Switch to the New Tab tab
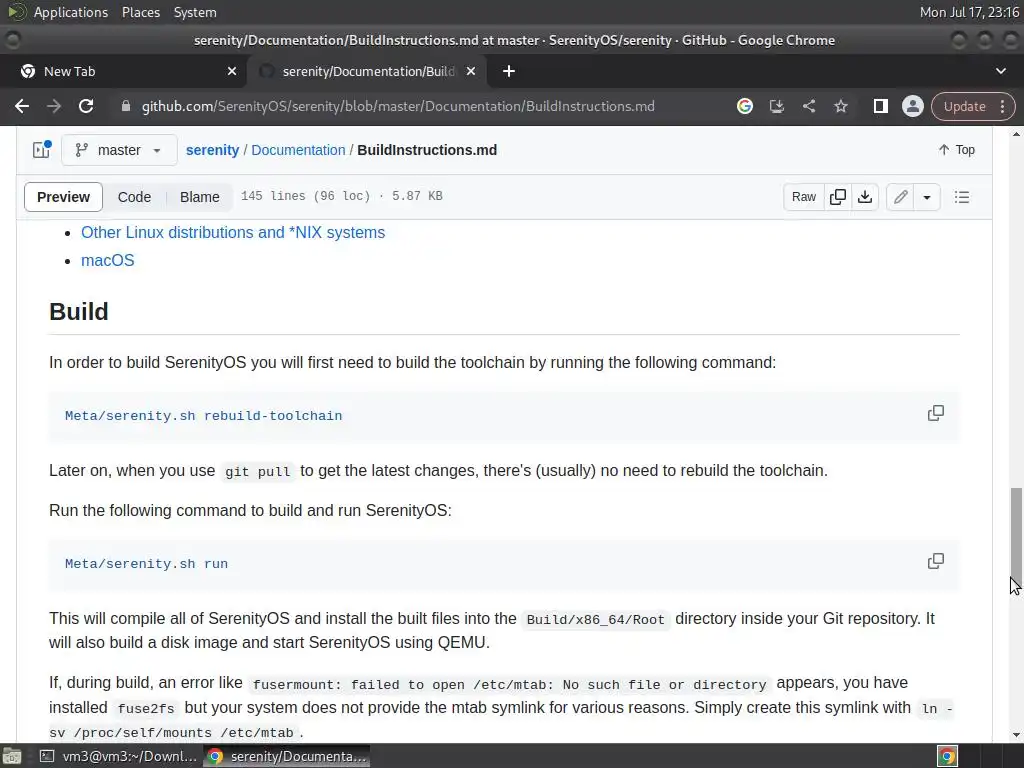Image resolution: width=1024 pixels, height=768 pixels. [x=123, y=71]
